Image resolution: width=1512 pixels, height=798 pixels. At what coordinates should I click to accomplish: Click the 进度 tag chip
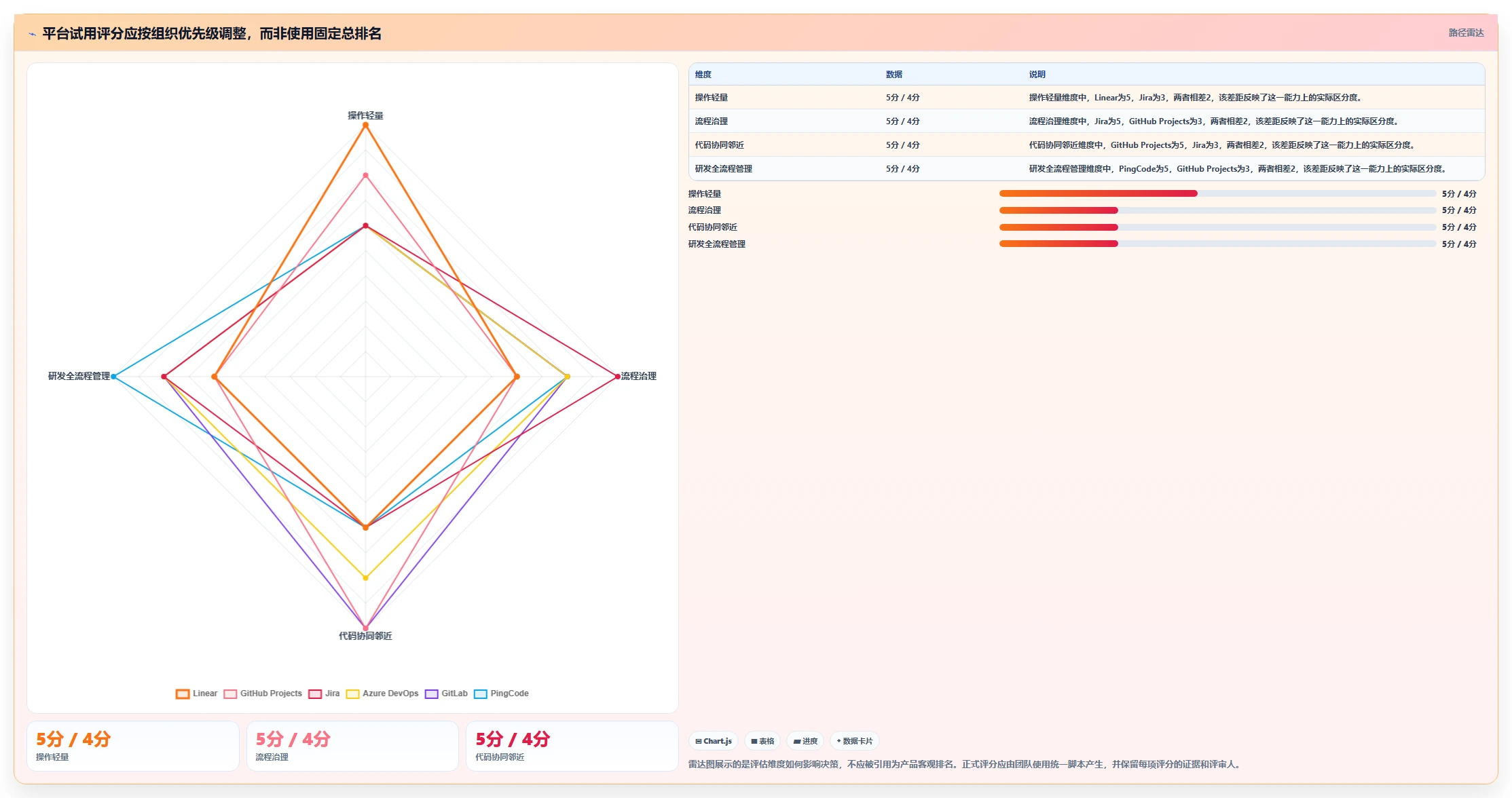(806, 741)
